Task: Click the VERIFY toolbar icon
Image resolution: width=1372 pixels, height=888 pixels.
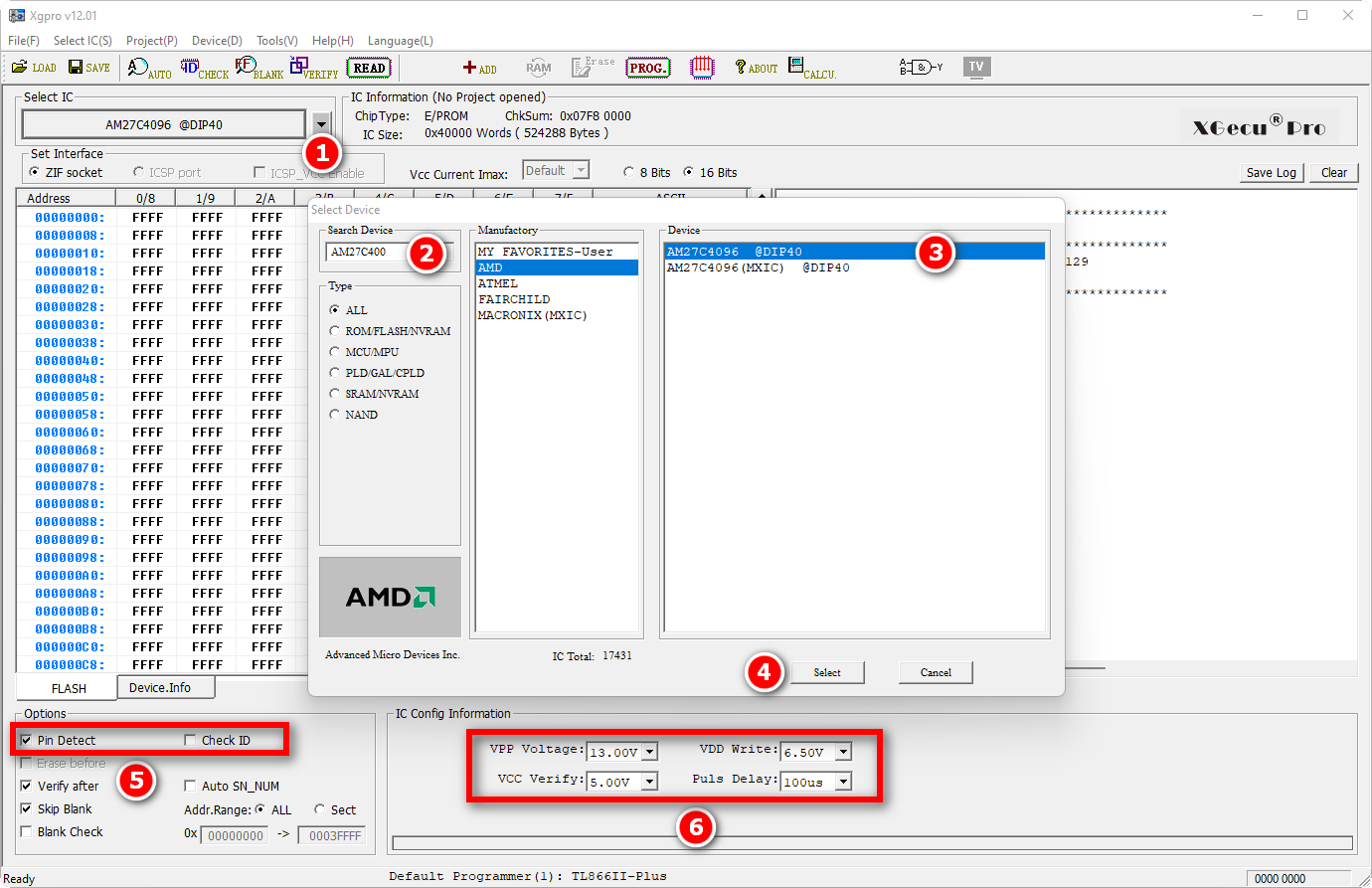Action: (314, 68)
